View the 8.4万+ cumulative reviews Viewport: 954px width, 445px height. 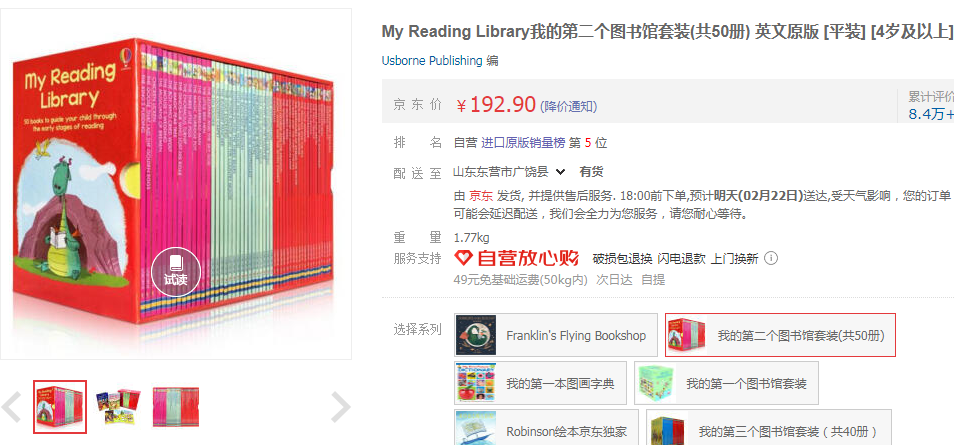931,114
